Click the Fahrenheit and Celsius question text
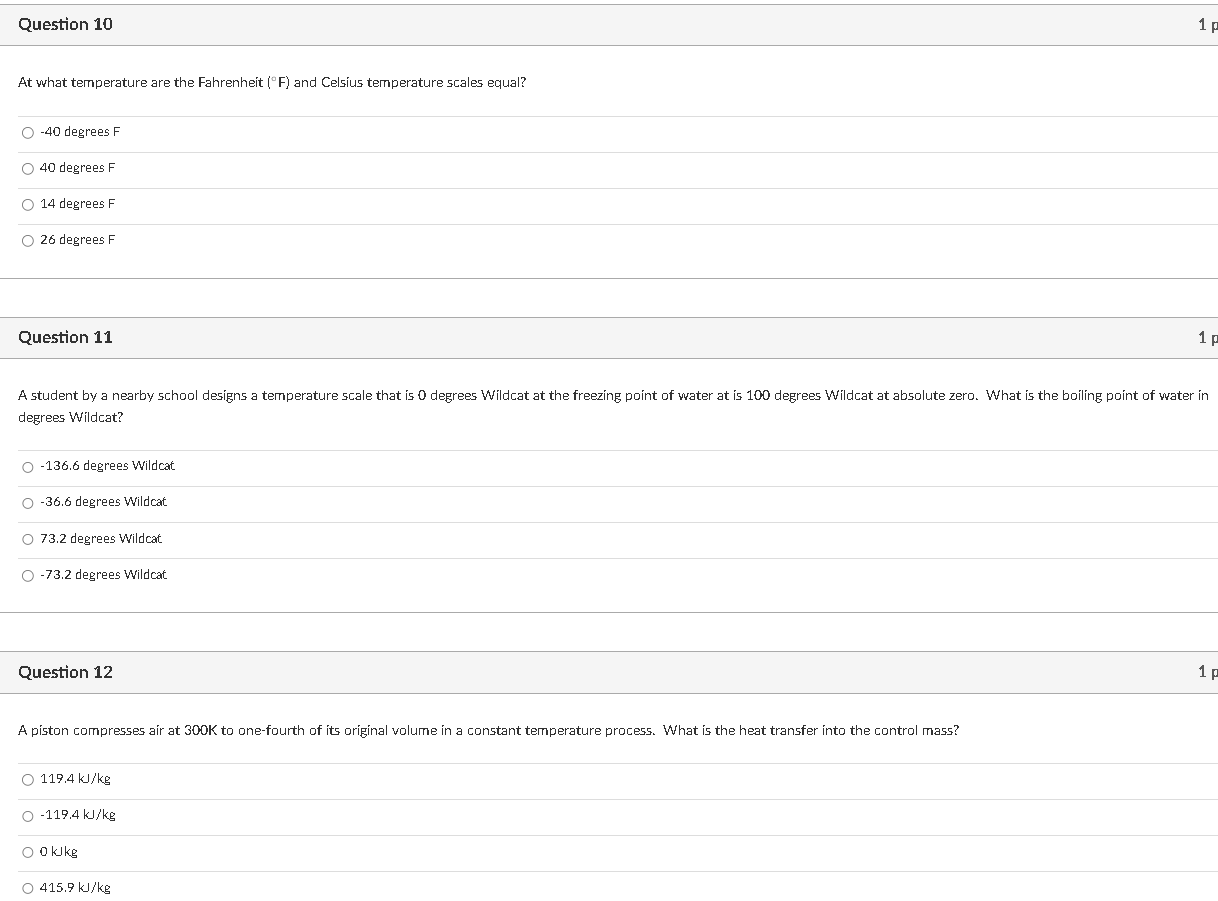 coord(272,82)
